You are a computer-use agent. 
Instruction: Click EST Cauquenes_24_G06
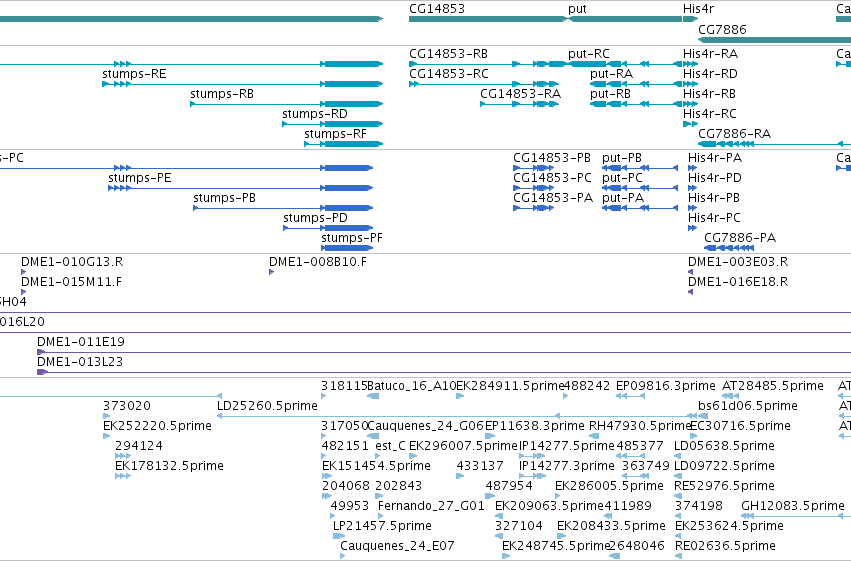click(373, 437)
